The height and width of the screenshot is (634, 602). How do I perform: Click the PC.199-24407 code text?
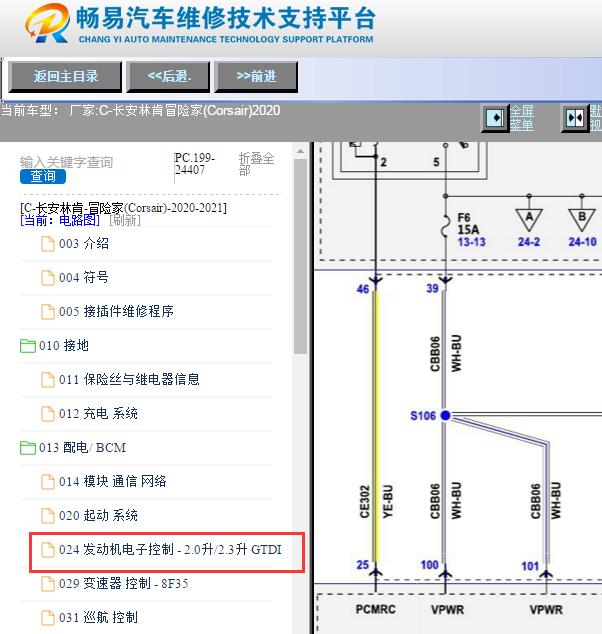click(x=194, y=164)
